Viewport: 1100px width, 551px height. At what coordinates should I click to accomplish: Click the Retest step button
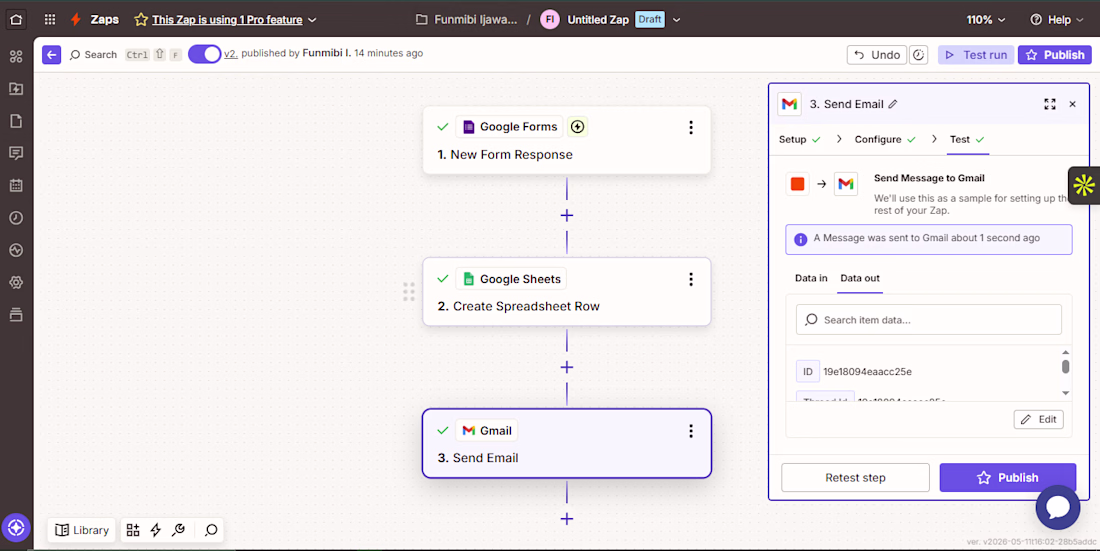click(855, 477)
